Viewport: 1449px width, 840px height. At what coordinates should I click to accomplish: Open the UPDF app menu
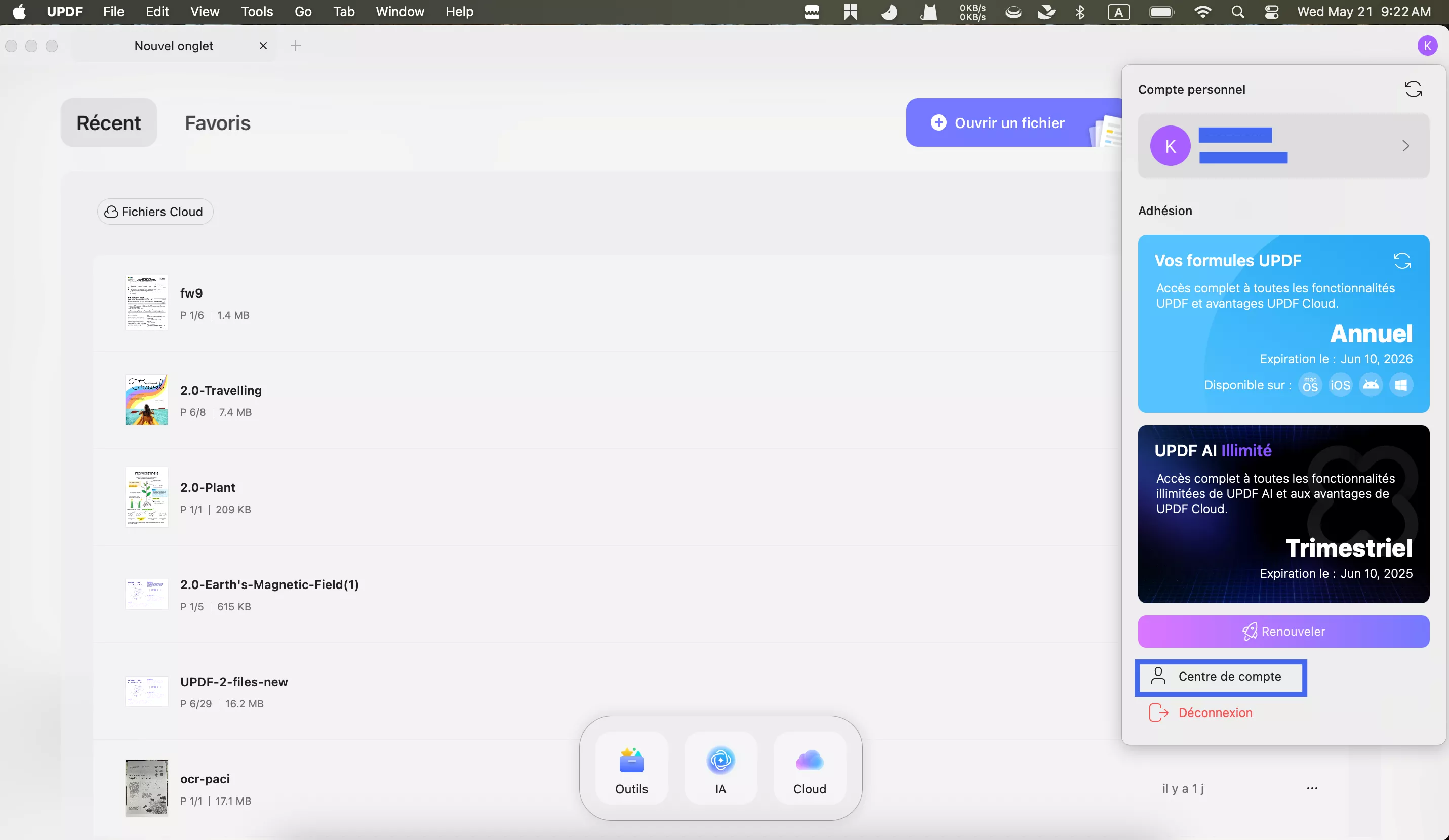coord(64,12)
